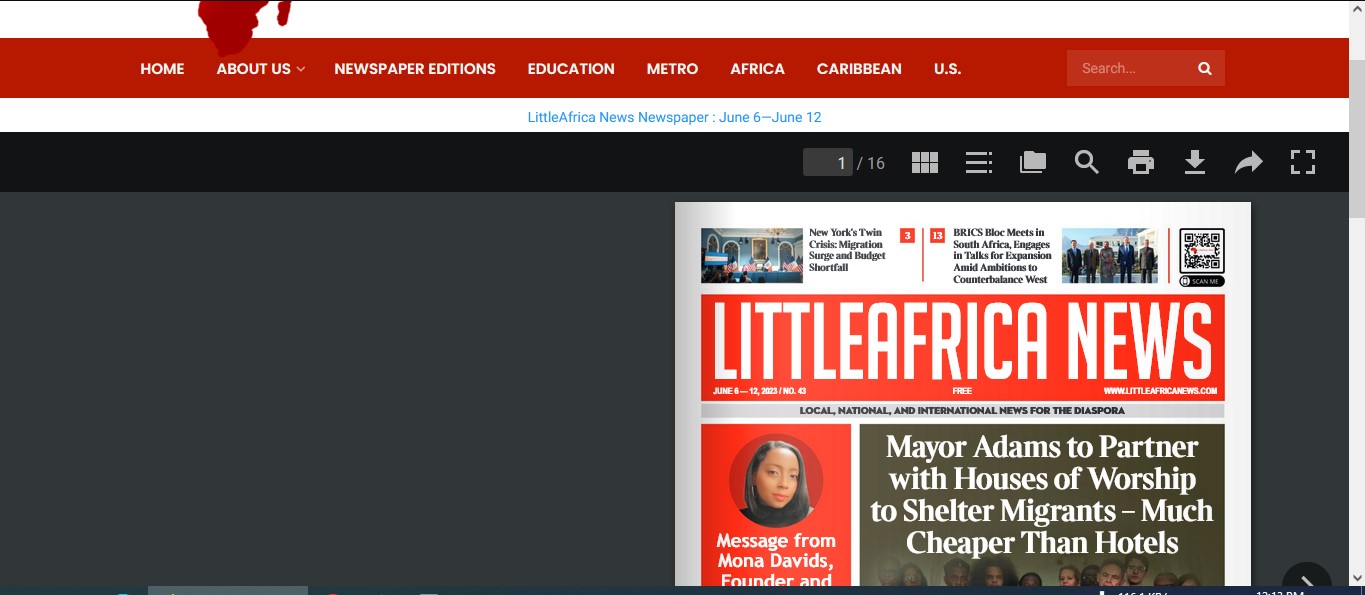
Task: Open the Metro menu section
Action: click(672, 69)
